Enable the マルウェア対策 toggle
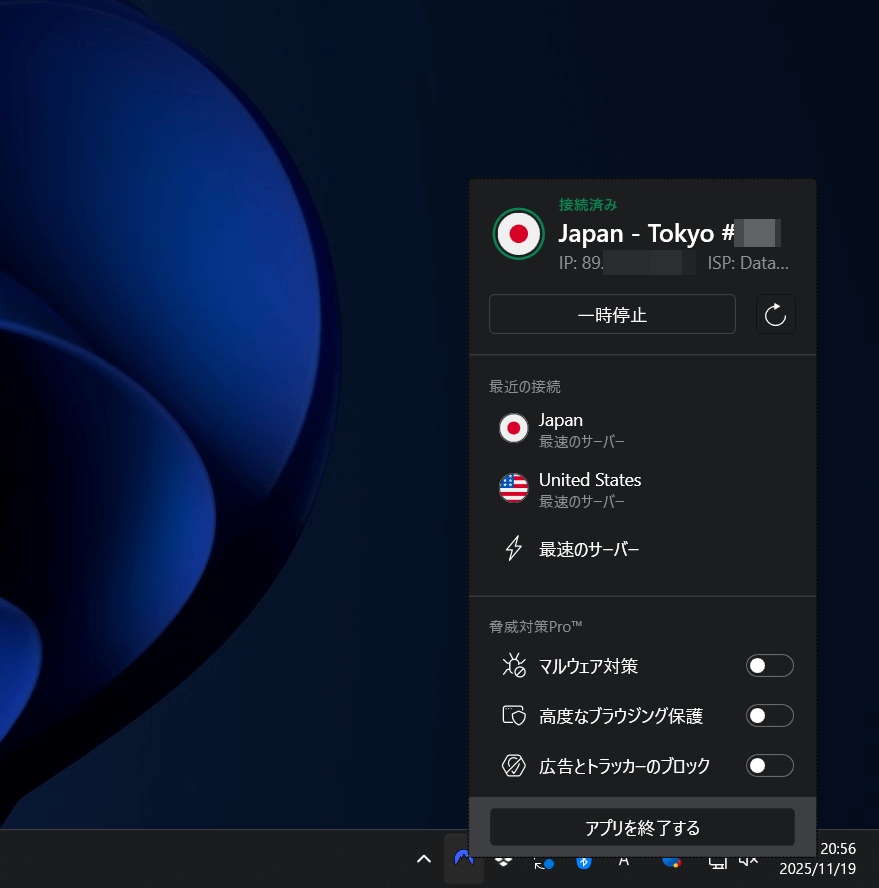The width and height of the screenshot is (879, 888). 769,665
